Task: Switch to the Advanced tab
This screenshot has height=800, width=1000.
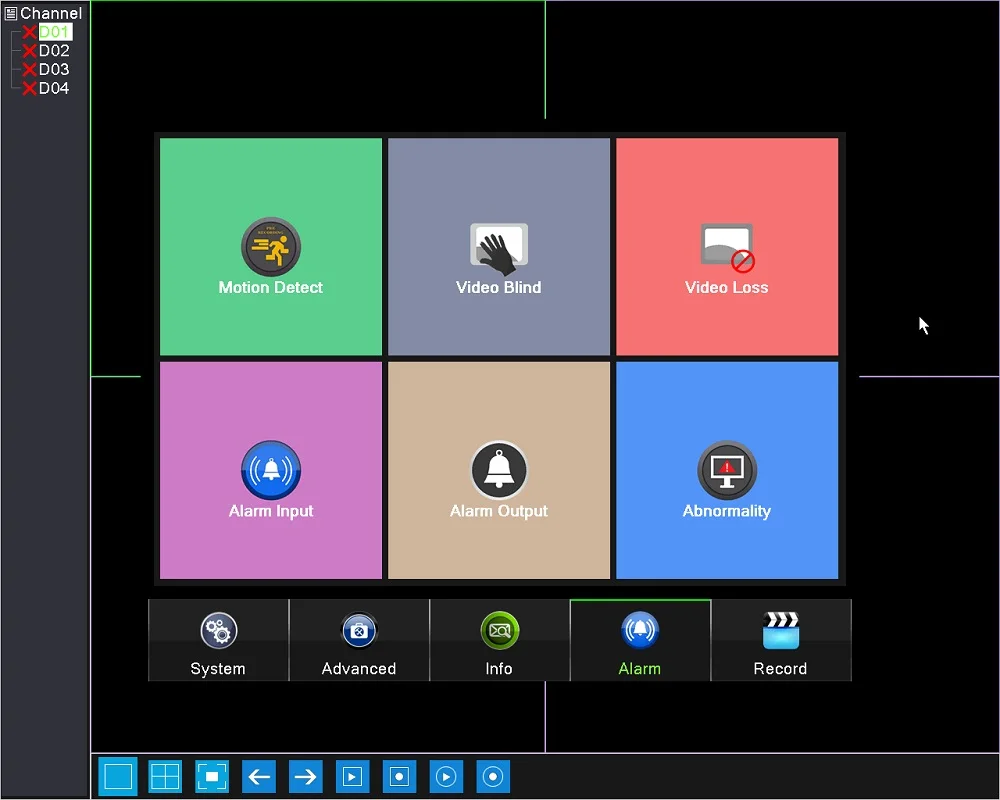Action: pyautogui.click(x=359, y=641)
